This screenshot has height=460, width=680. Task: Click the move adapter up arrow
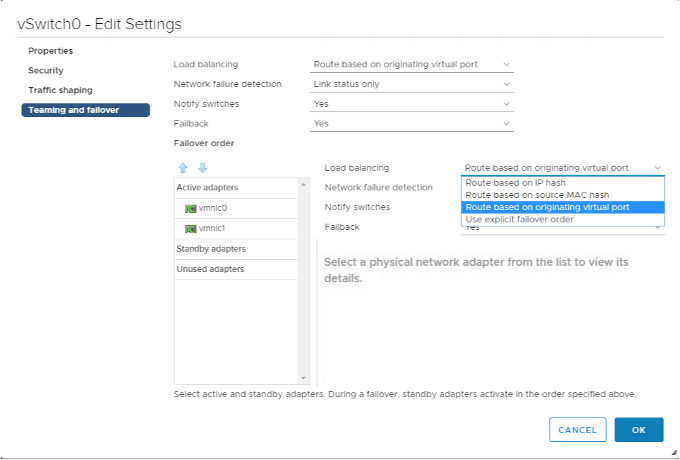tap(183, 168)
